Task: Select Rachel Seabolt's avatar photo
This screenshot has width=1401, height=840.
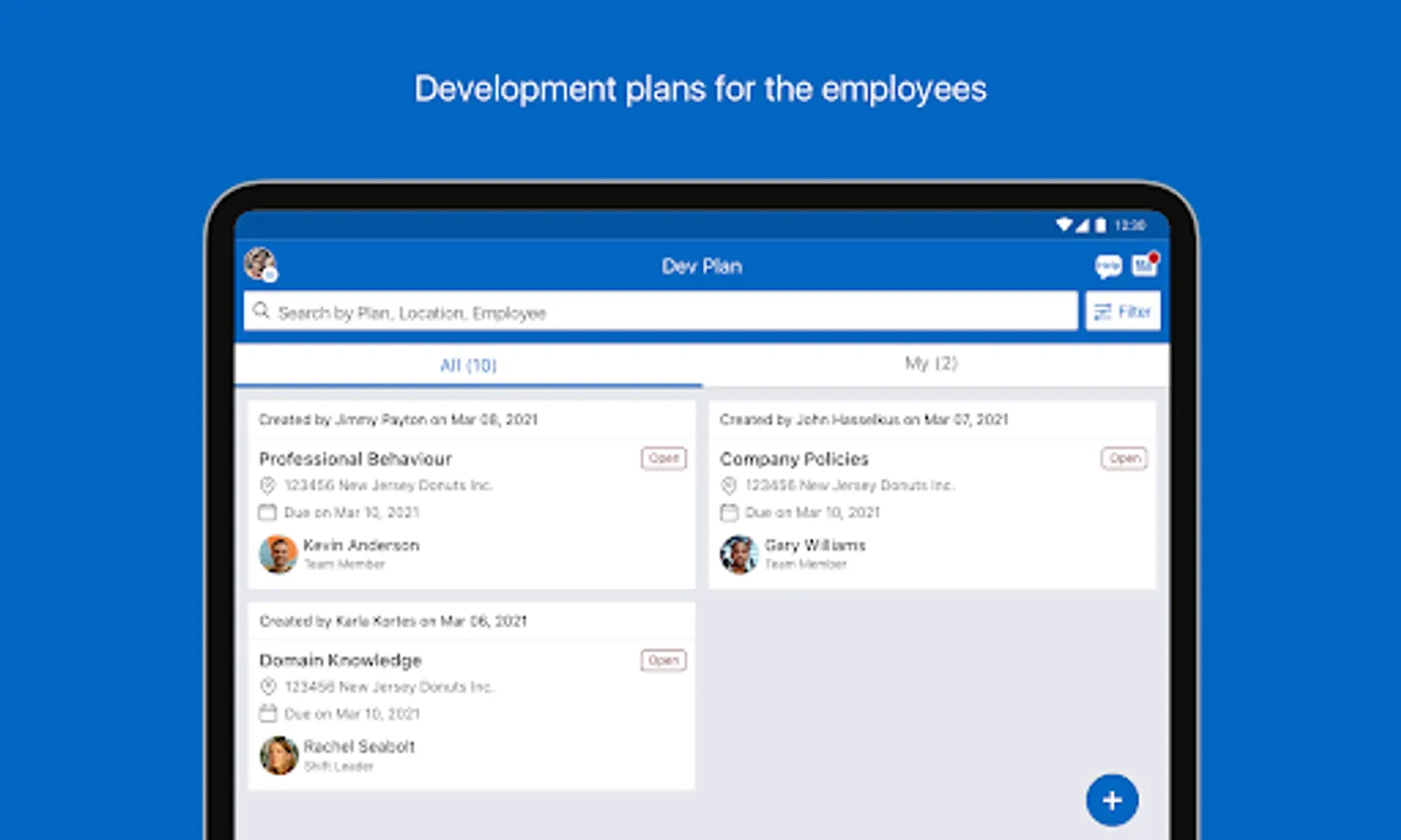Action: [278, 756]
